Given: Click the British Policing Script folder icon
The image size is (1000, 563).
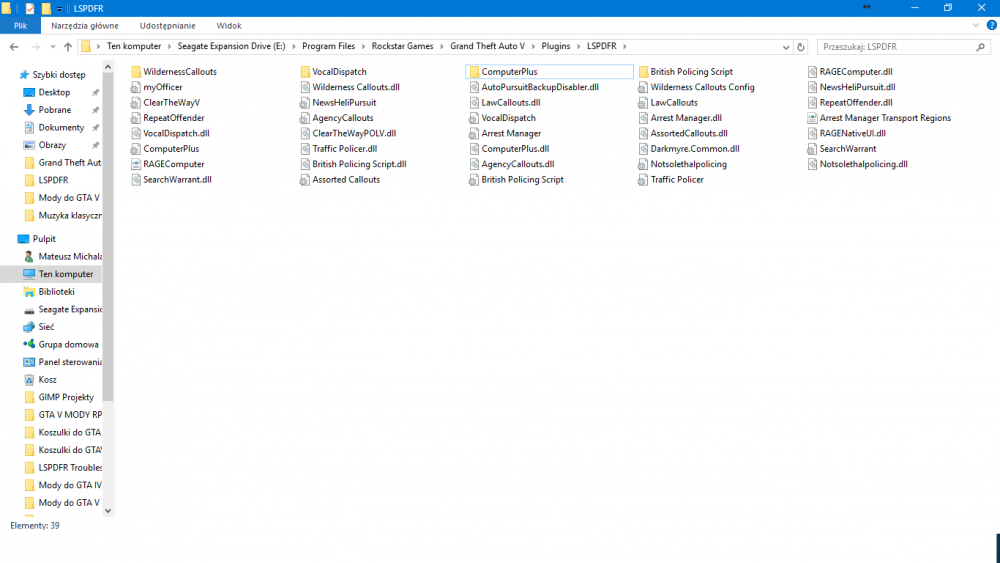Looking at the screenshot, I should pos(643,72).
